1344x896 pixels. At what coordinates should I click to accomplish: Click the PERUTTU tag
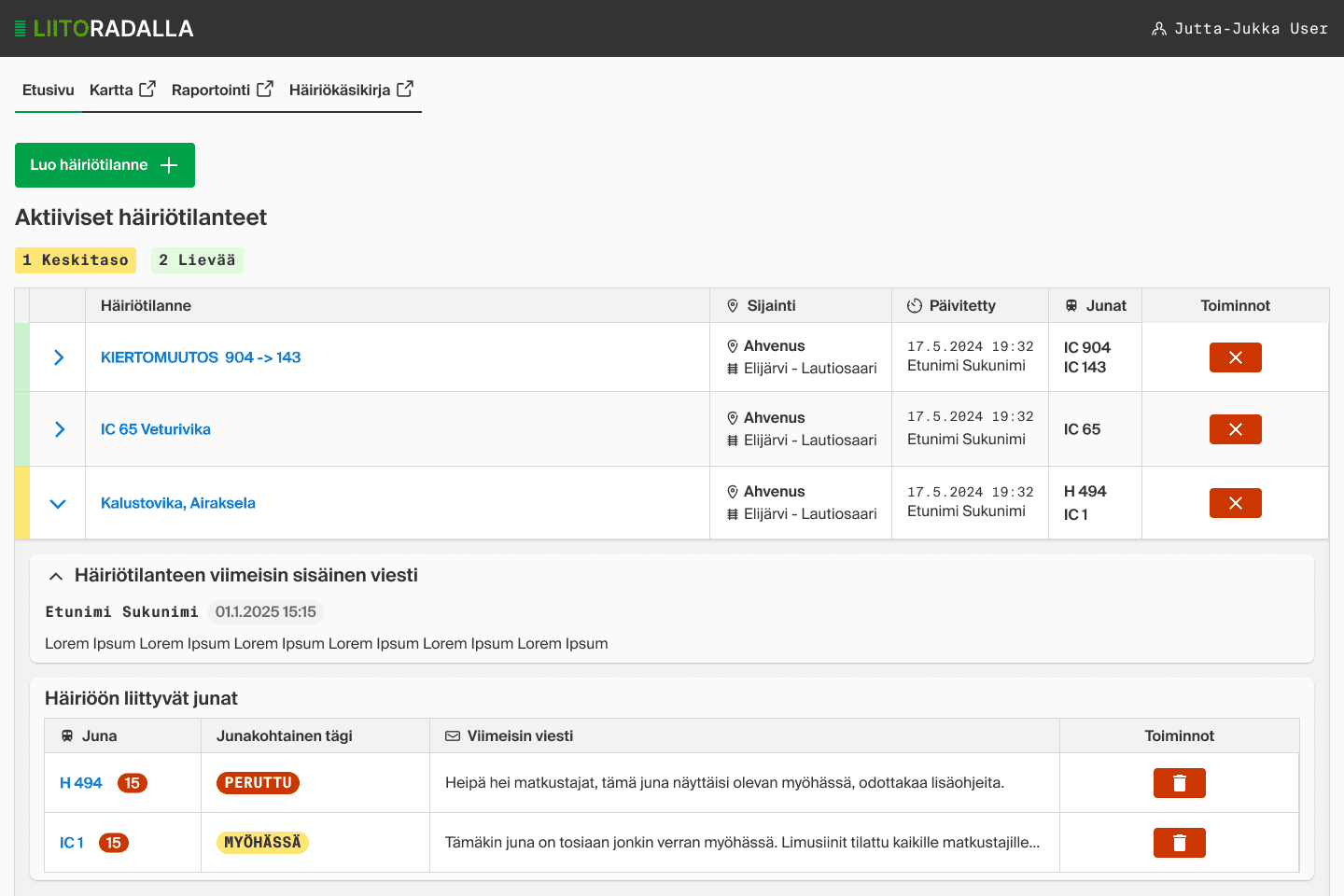(x=258, y=783)
